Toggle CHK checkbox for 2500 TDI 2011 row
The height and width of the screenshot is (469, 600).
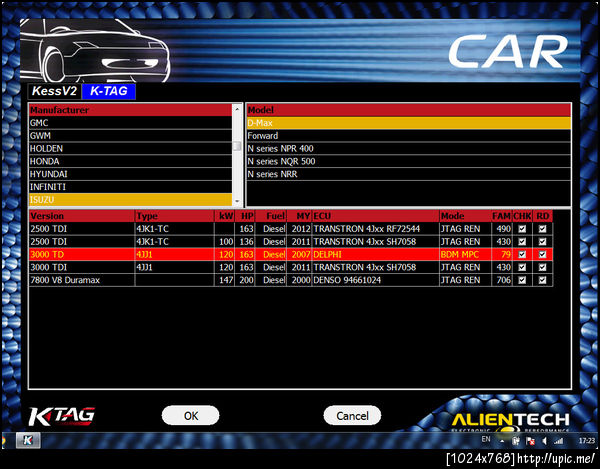coord(522,241)
